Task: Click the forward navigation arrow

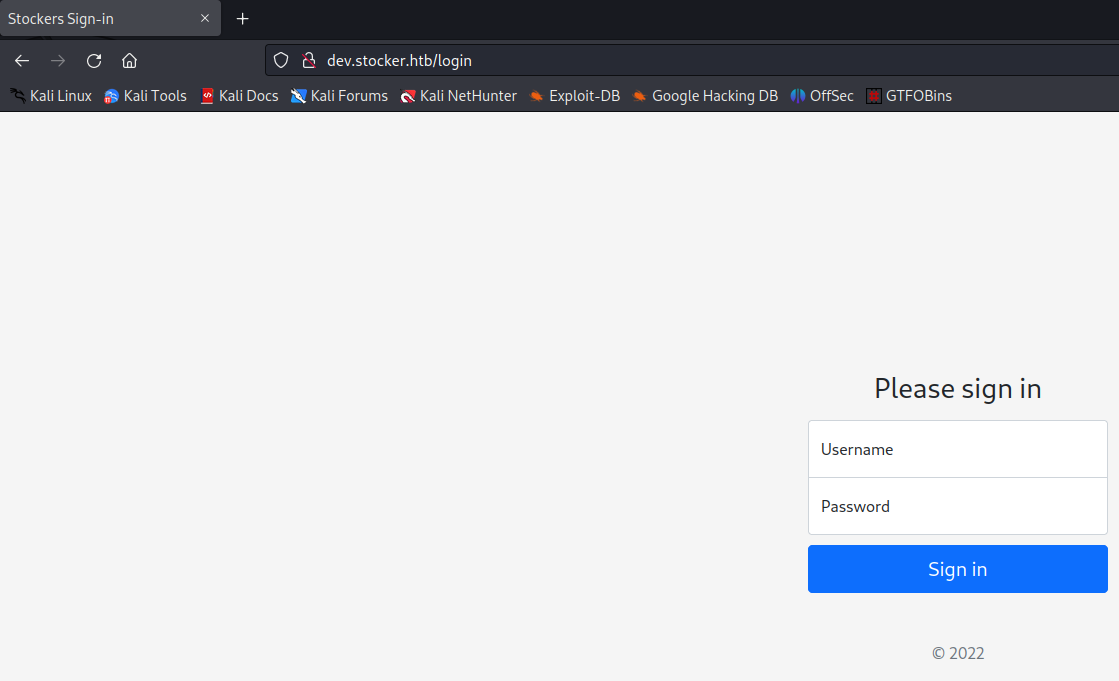Action: click(58, 61)
